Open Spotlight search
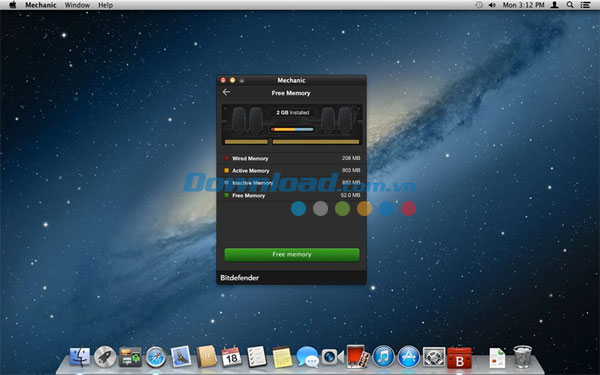 click(570, 5)
